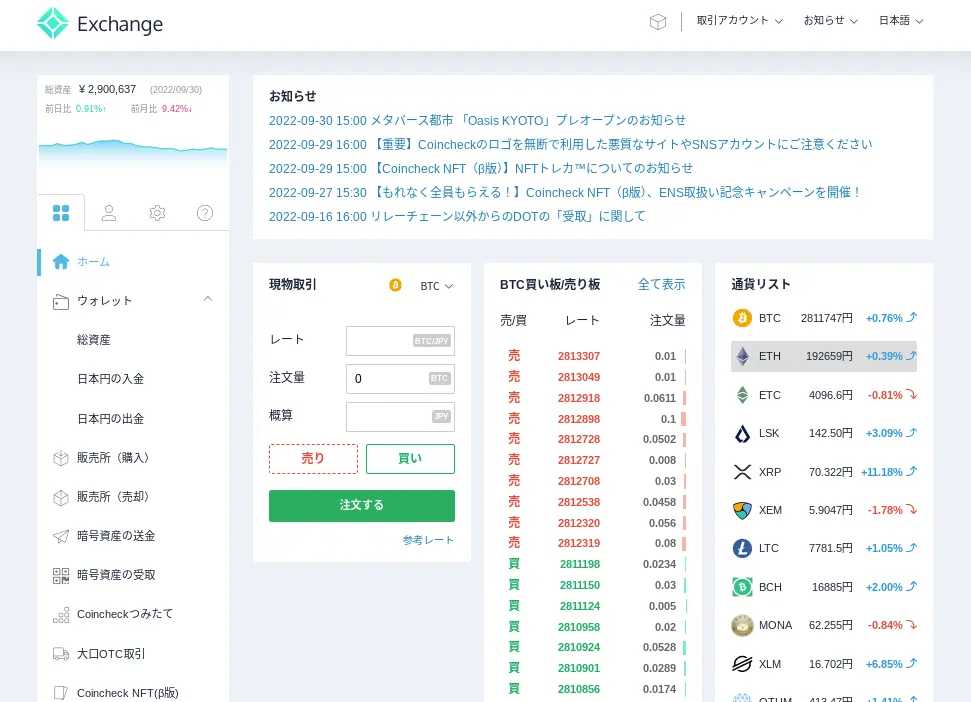The width and height of the screenshot is (971, 702).
Task: Click the レート input field
Action: point(400,341)
